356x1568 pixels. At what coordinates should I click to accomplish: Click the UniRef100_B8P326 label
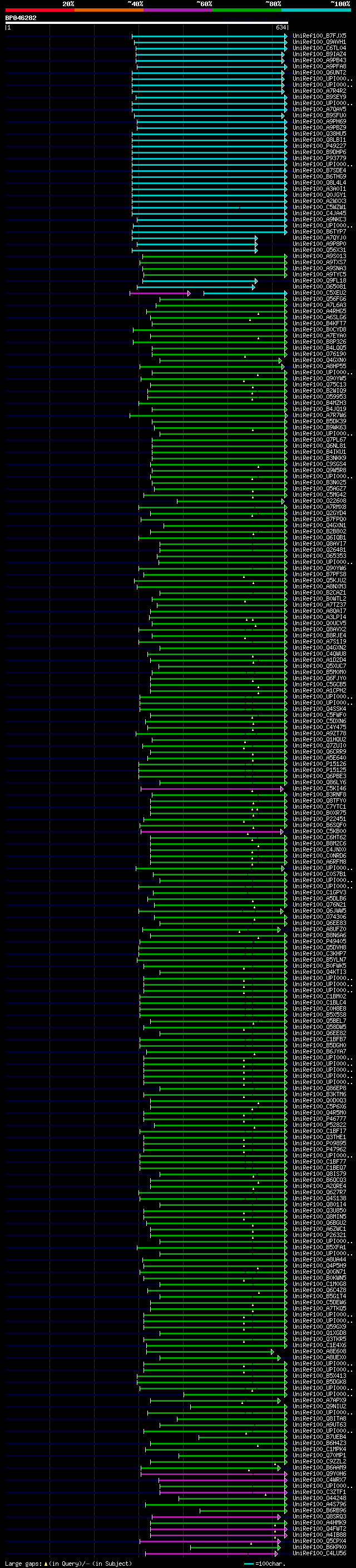(x=319, y=342)
